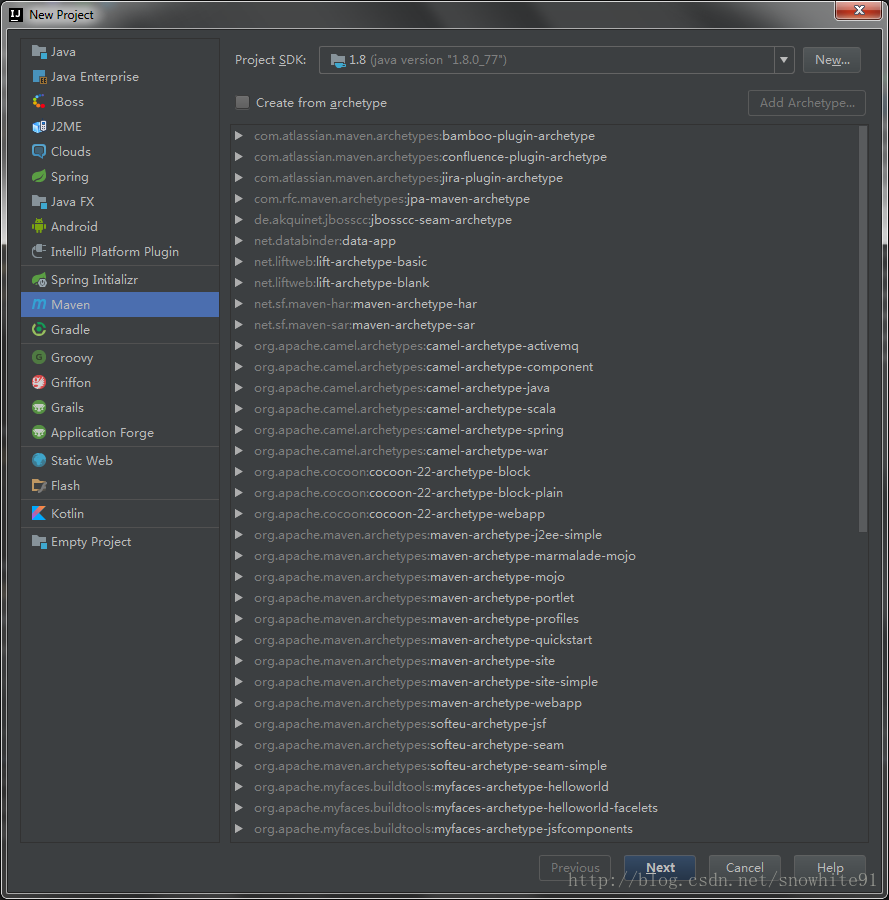
Task: Select Kotlin project type
Action: tap(120, 513)
